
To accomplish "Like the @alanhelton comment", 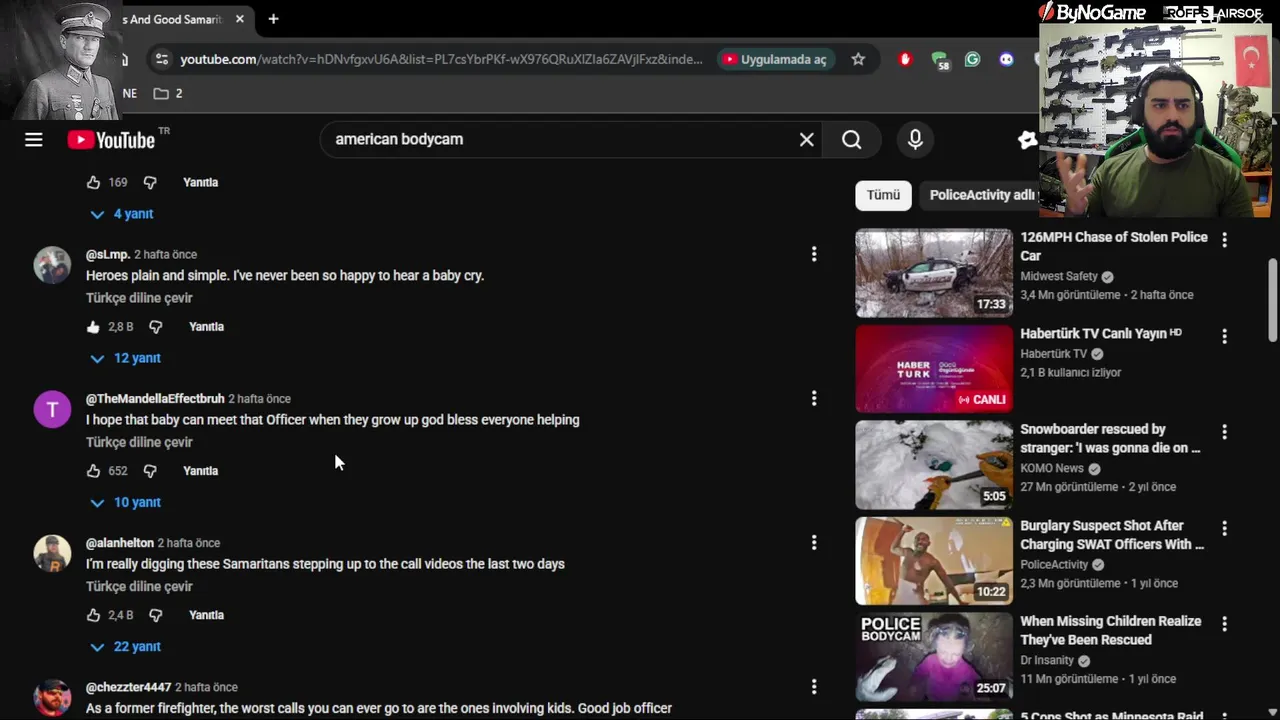I will (93, 615).
